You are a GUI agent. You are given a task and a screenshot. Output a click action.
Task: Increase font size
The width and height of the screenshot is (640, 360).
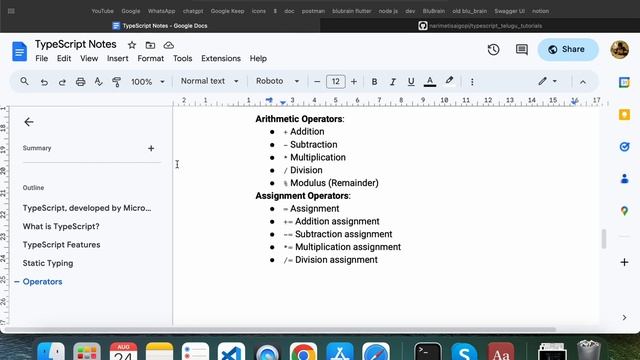click(354, 82)
